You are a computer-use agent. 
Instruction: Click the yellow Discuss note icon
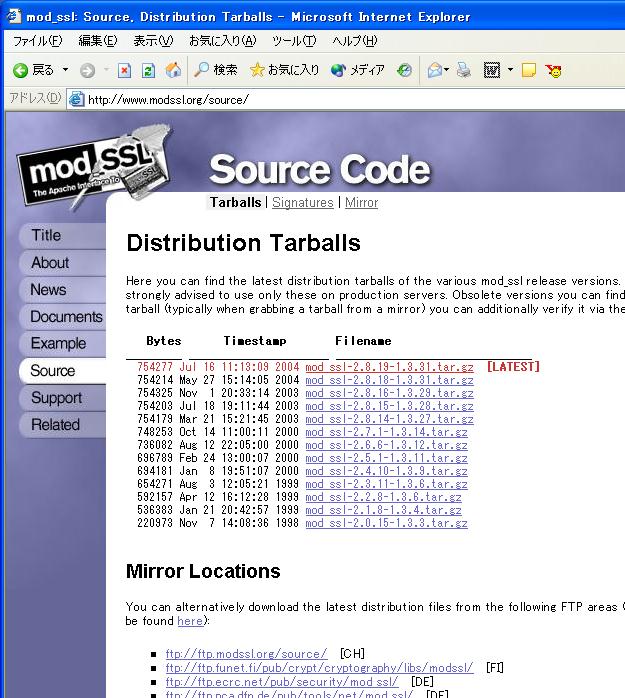click(528, 70)
